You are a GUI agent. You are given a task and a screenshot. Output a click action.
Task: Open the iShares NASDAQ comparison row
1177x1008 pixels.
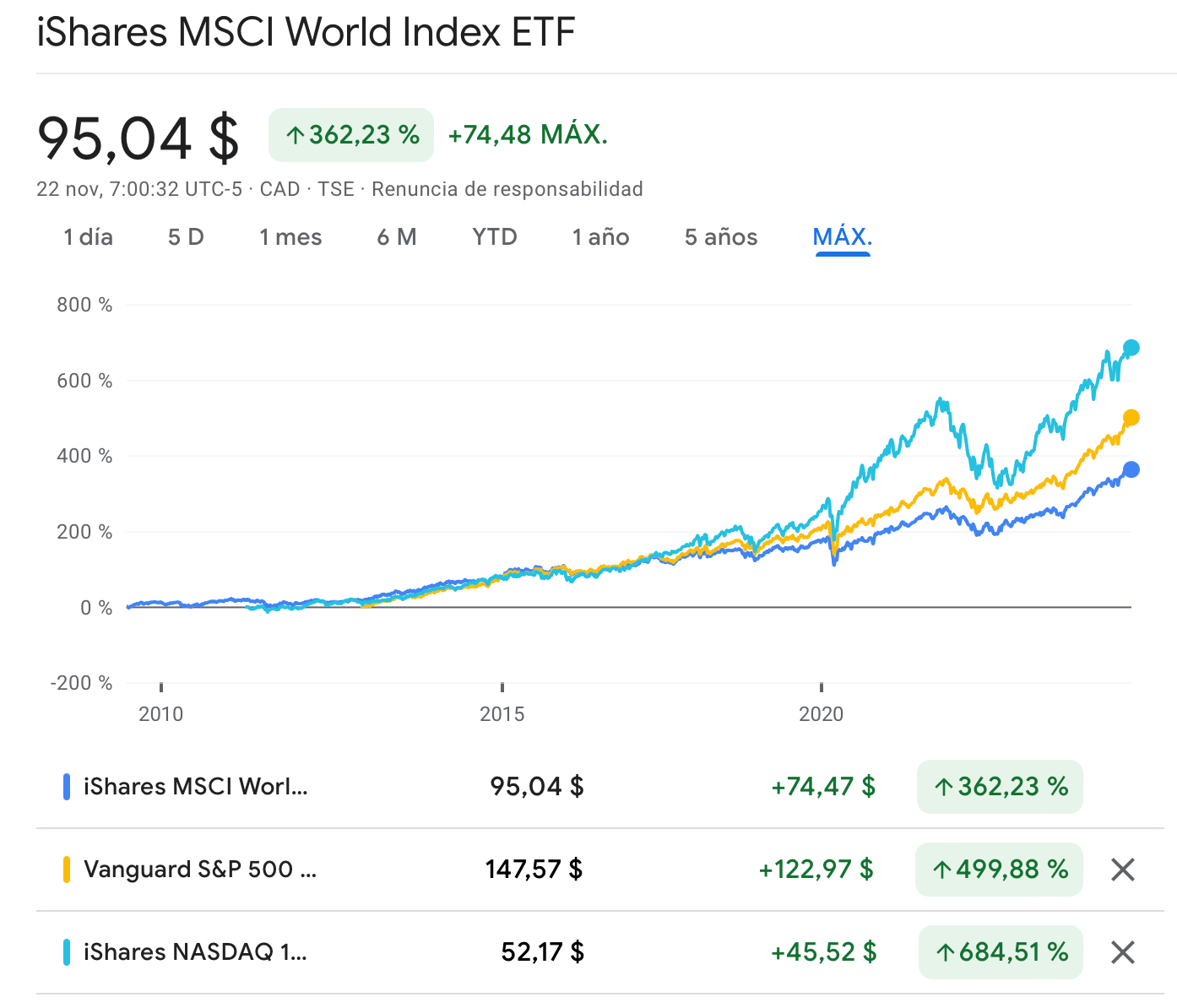pos(195,952)
